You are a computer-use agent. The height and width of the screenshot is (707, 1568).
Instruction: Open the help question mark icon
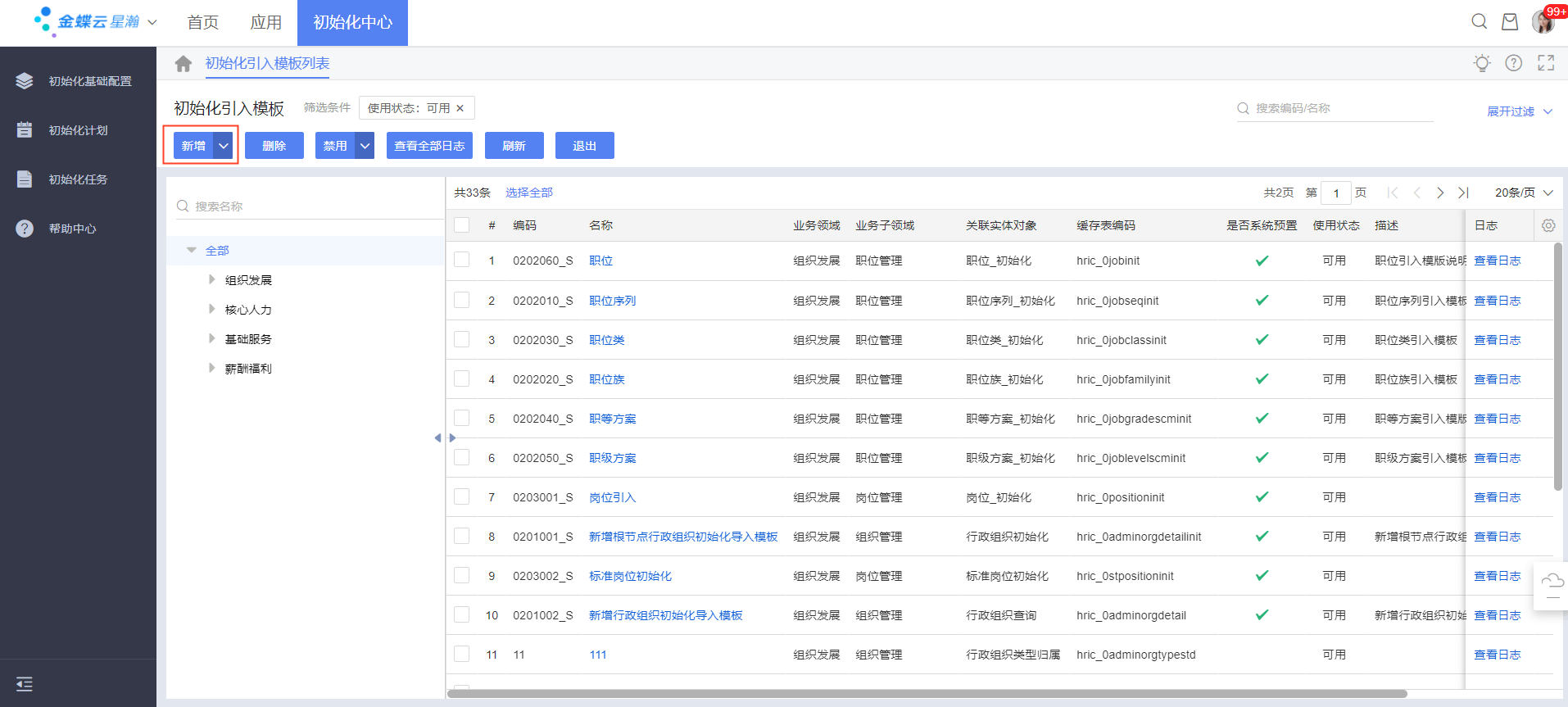(x=1513, y=63)
